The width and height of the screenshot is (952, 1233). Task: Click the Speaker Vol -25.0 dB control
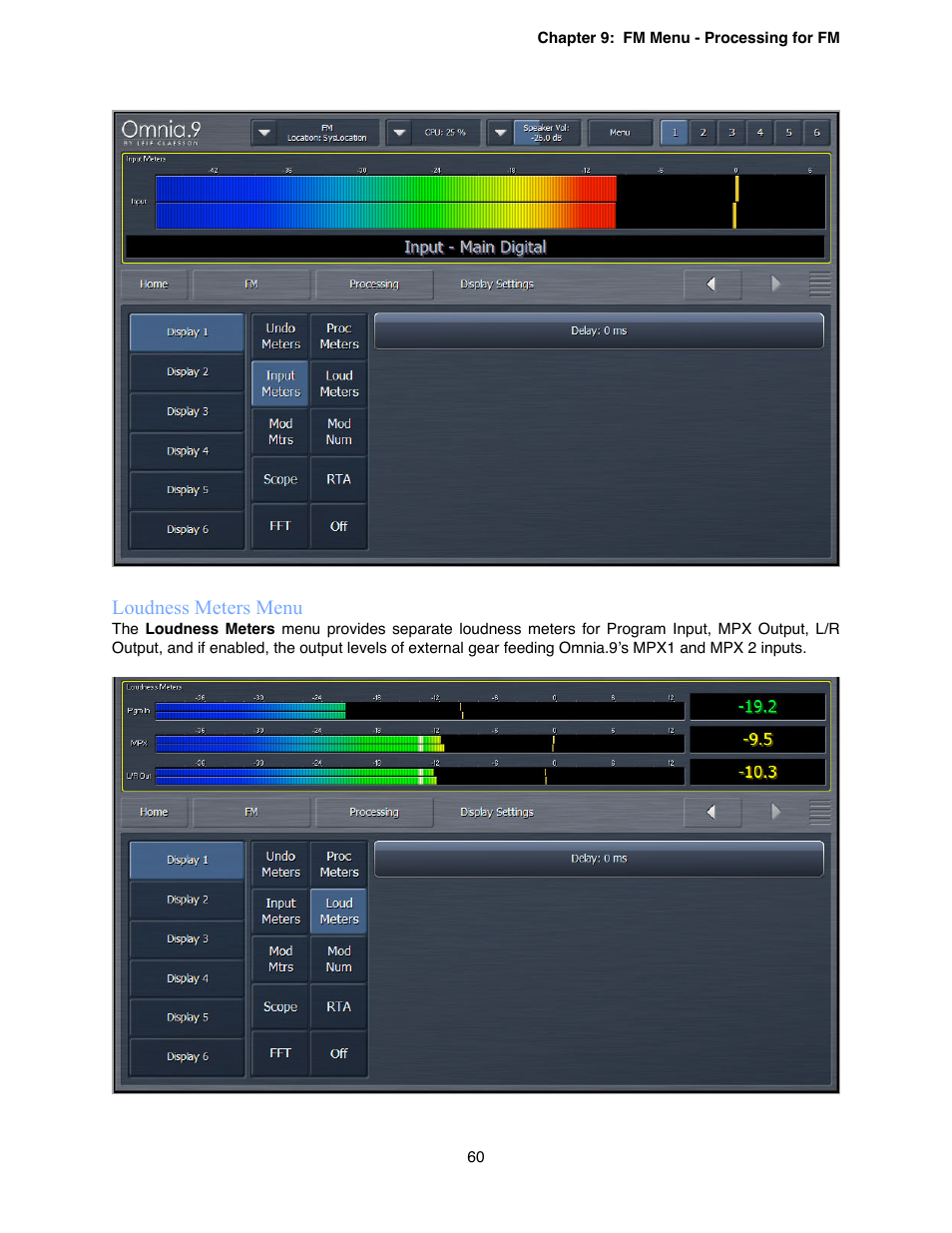click(x=547, y=132)
